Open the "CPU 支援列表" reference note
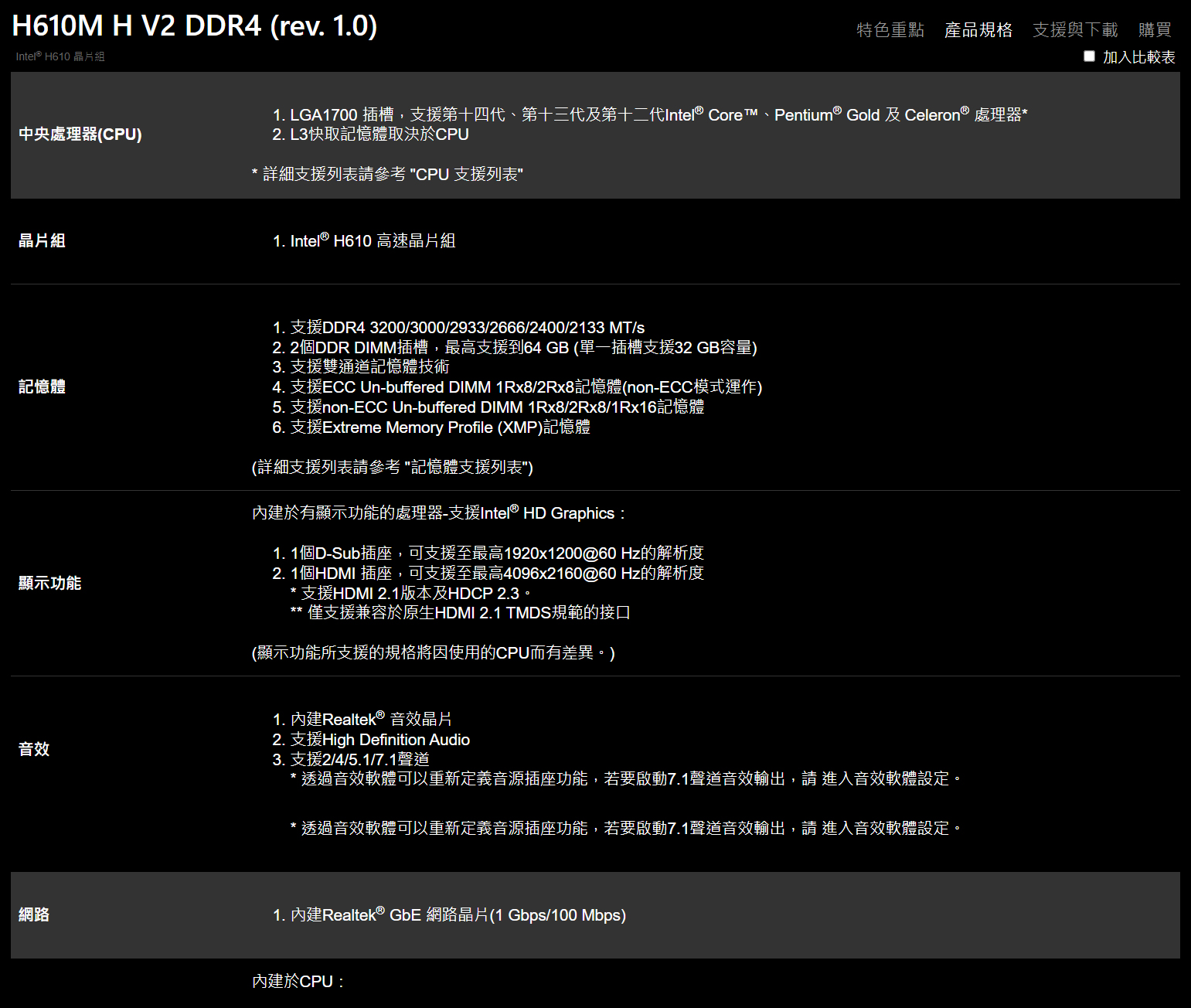This screenshot has width=1191, height=1008. coord(387,174)
